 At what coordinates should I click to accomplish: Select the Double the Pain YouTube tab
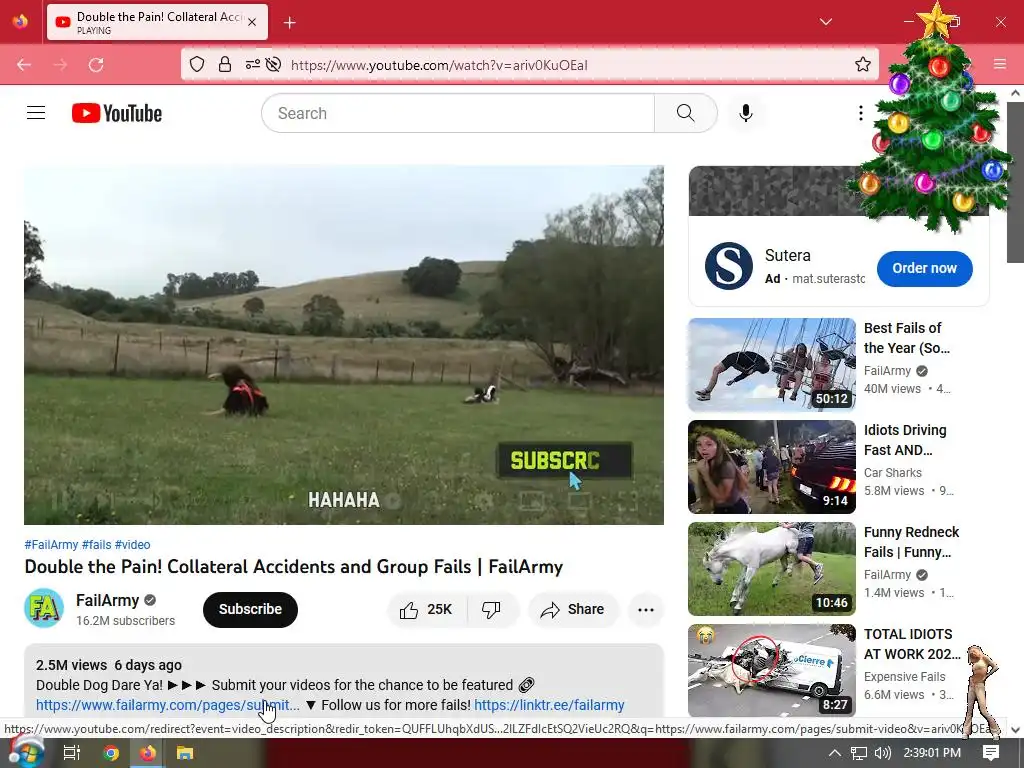[157, 22]
